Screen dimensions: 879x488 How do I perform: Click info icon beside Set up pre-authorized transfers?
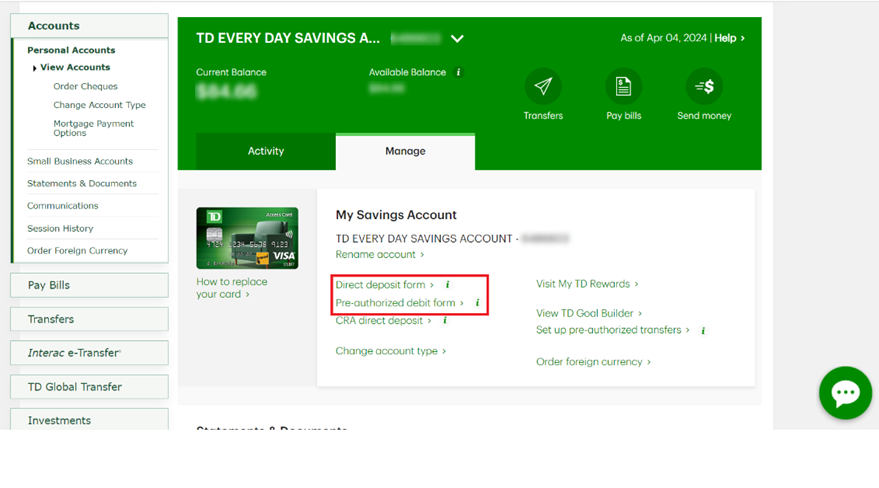703,331
